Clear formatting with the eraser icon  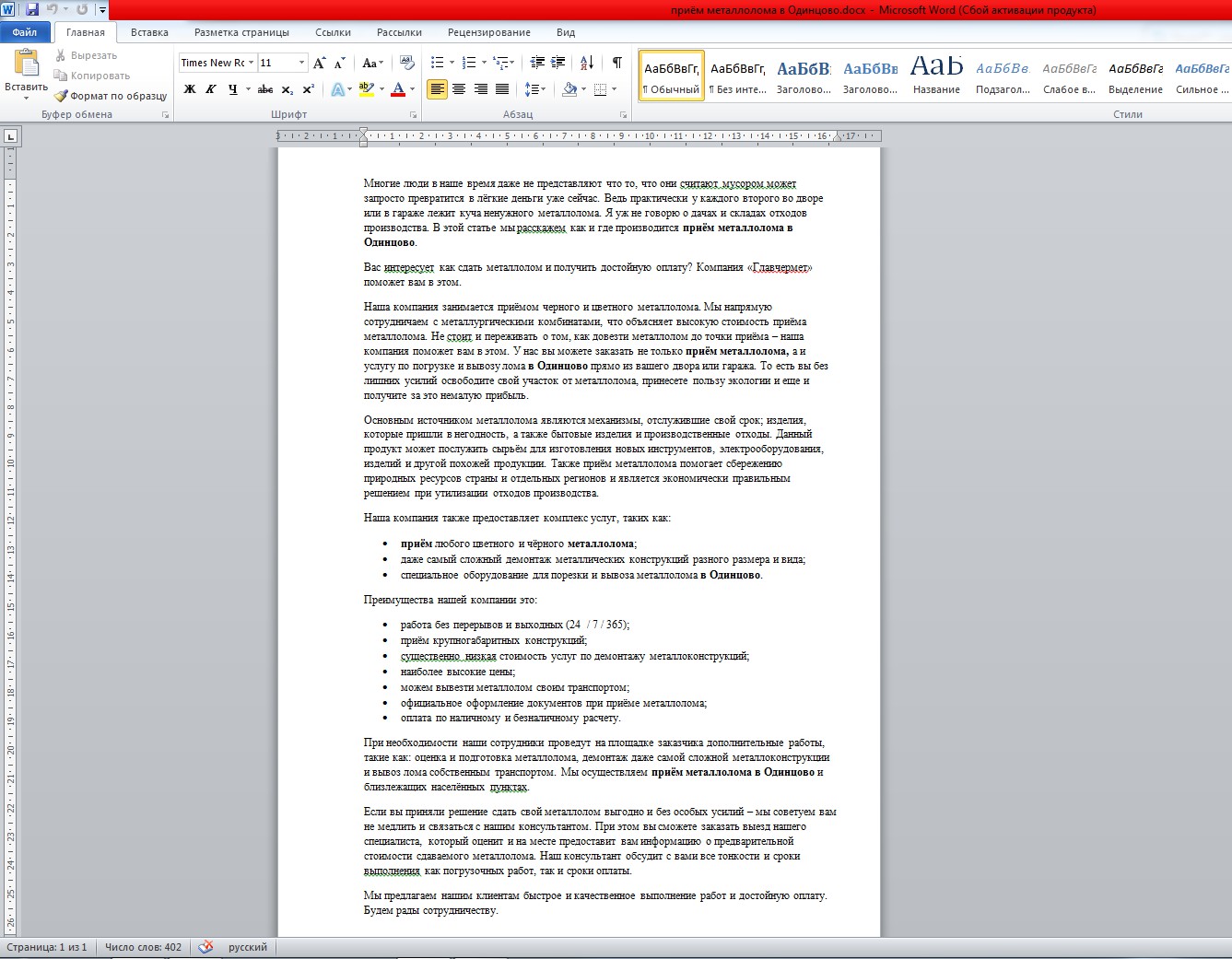pos(406,63)
